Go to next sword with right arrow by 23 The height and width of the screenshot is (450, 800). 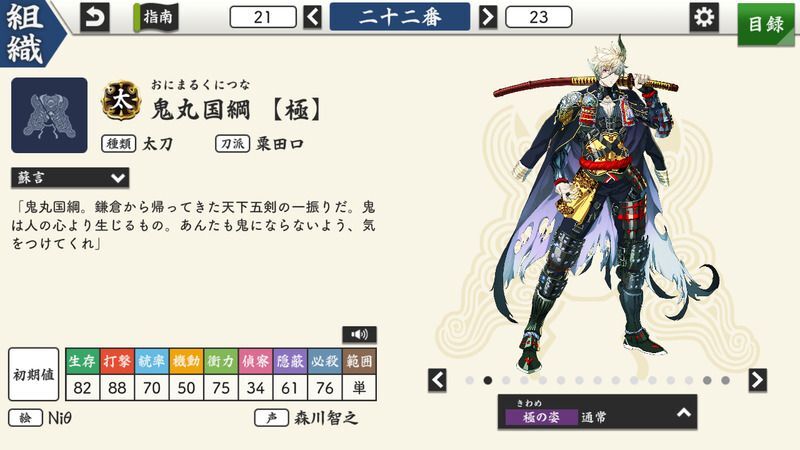488,17
